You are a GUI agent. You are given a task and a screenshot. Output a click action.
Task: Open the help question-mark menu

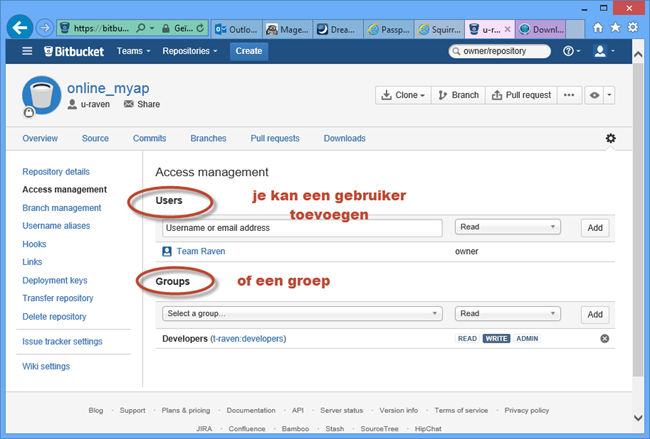(x=571, y=51)
